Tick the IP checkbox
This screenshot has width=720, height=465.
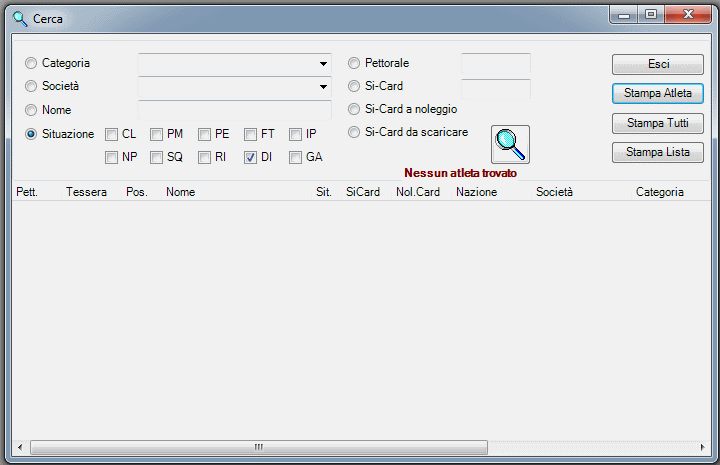295,134
